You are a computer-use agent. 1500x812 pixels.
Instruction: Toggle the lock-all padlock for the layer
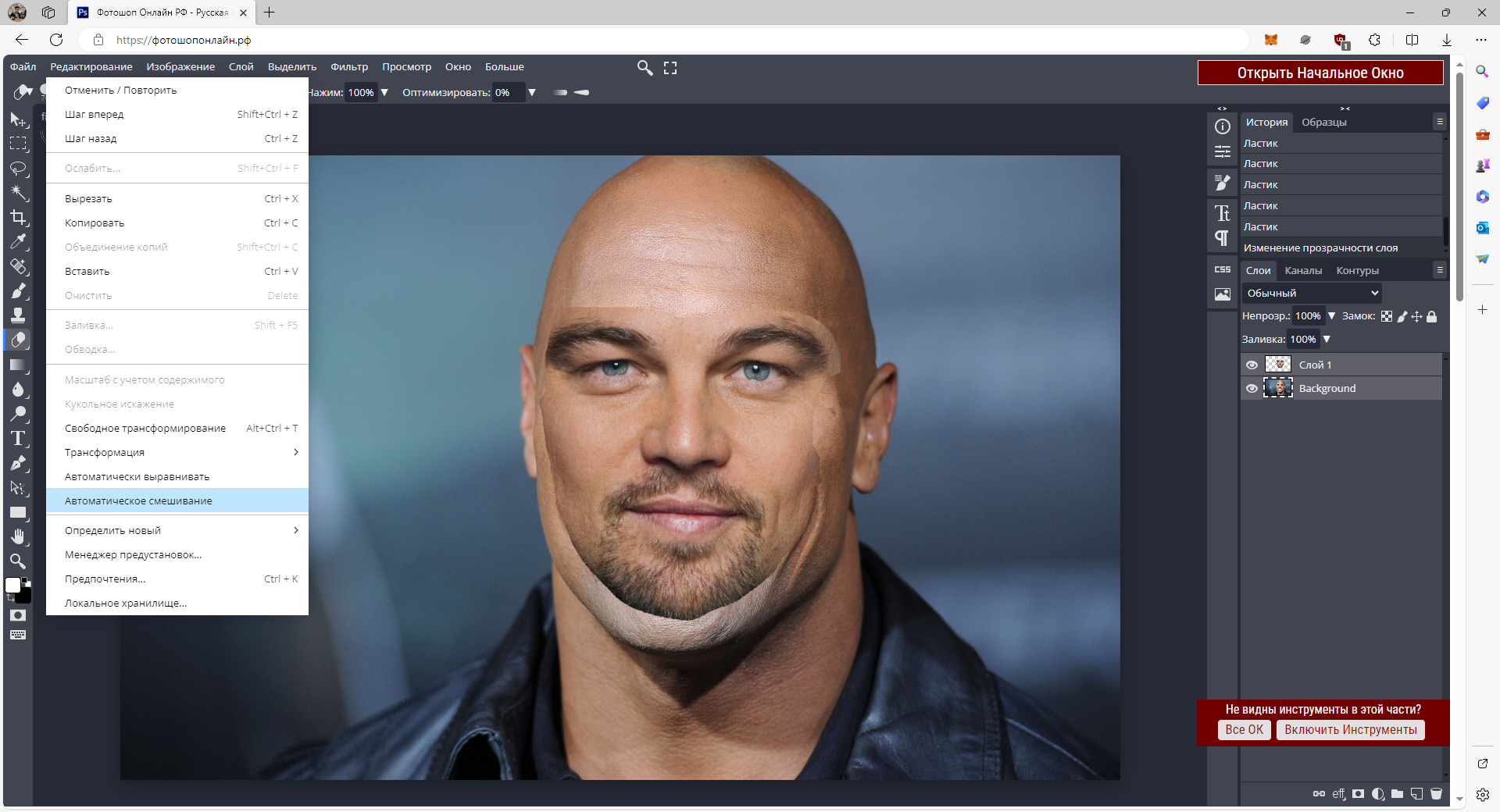[x=1432, y=316]
